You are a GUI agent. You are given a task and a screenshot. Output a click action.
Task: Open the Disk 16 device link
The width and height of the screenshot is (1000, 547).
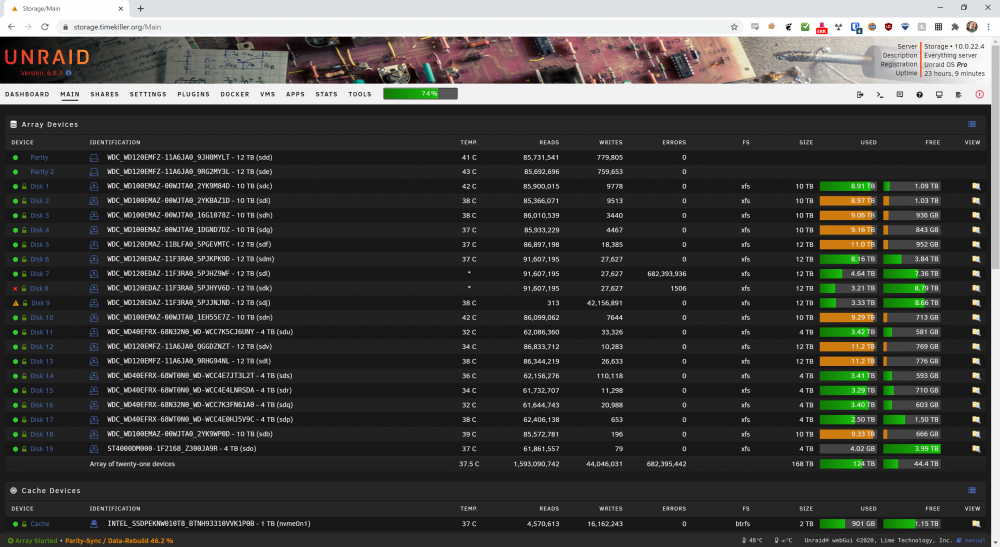coord(41,405)
